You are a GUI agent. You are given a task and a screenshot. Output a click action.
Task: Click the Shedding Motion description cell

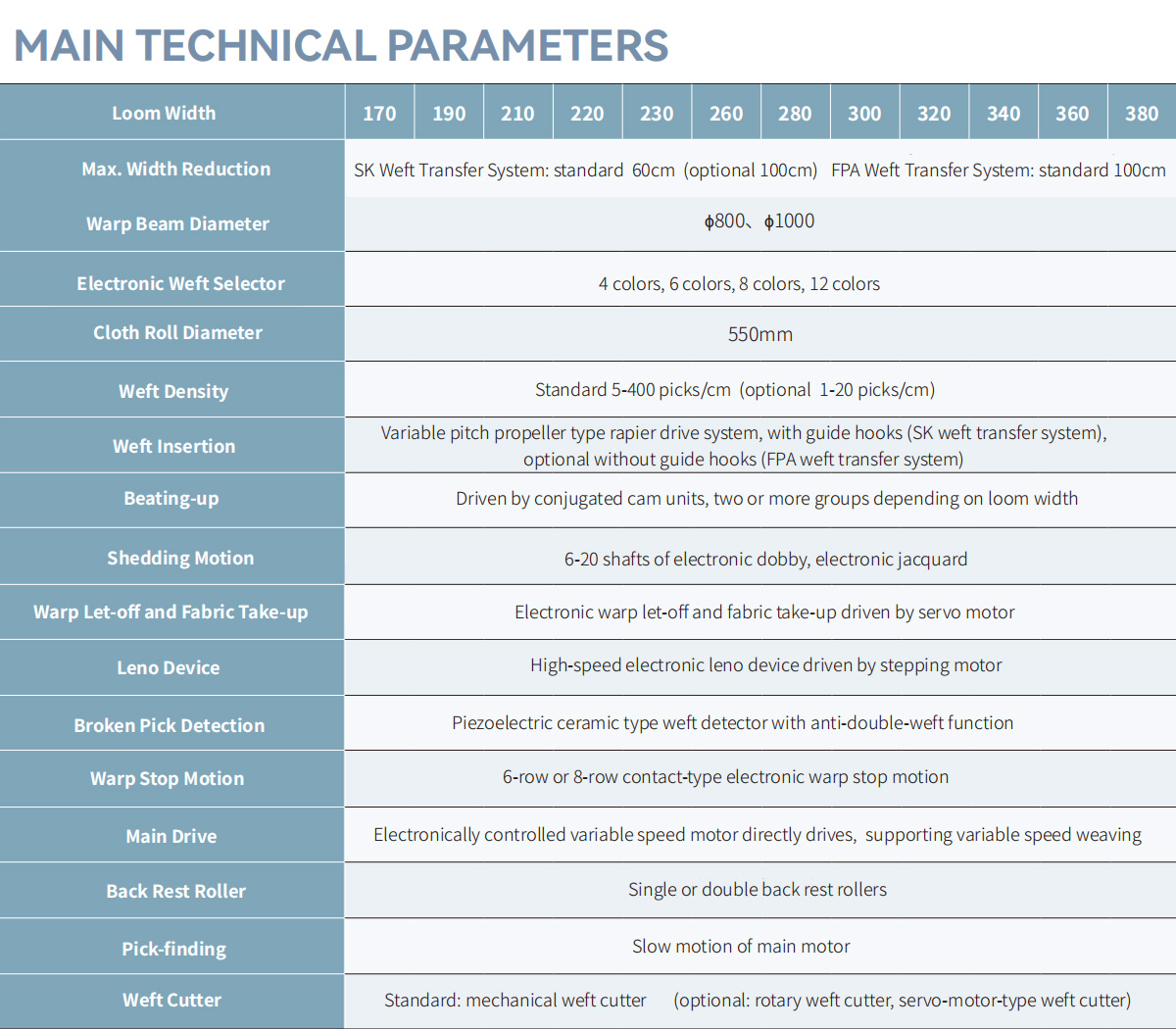point(765,559)
